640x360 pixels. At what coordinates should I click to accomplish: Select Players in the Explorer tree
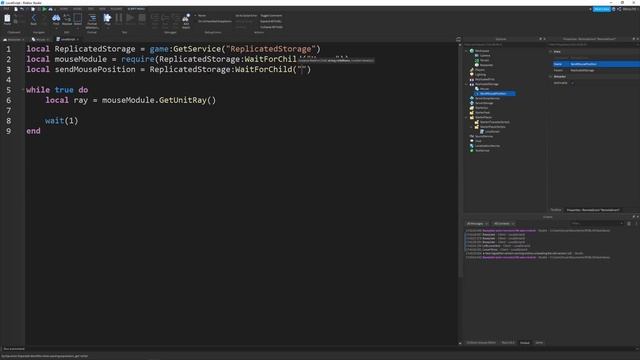480,70
